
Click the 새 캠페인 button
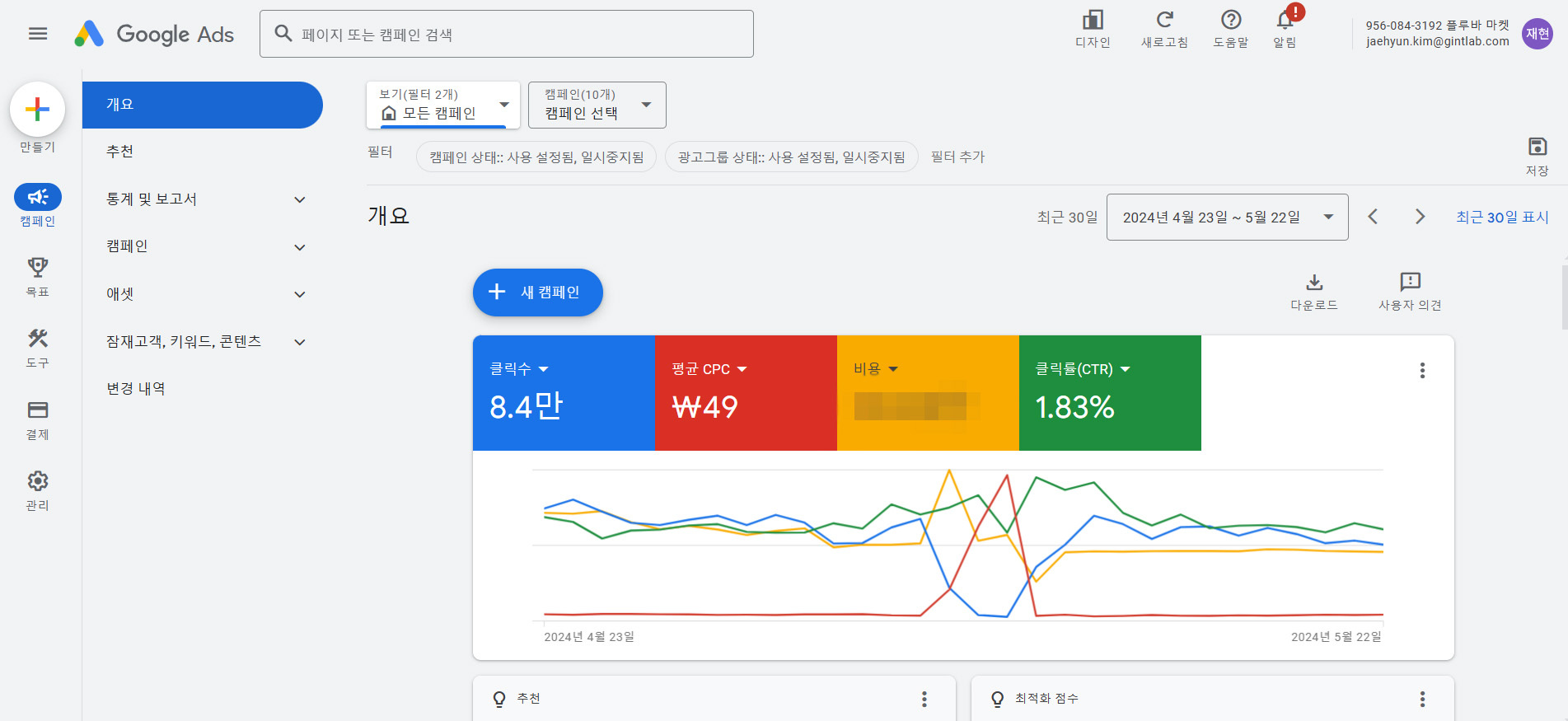[537, 293]
